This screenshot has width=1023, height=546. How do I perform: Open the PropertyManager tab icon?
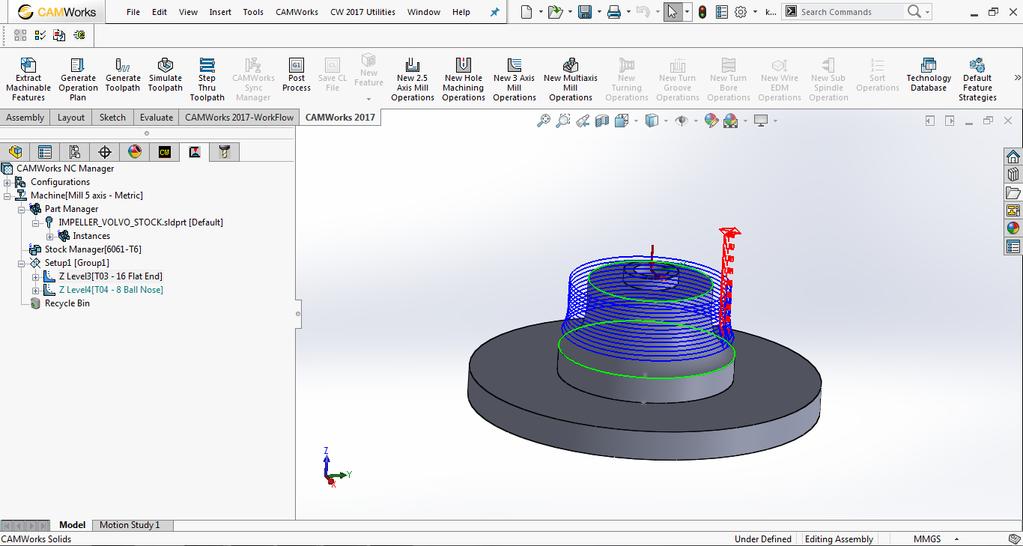[x=45, y=152]
